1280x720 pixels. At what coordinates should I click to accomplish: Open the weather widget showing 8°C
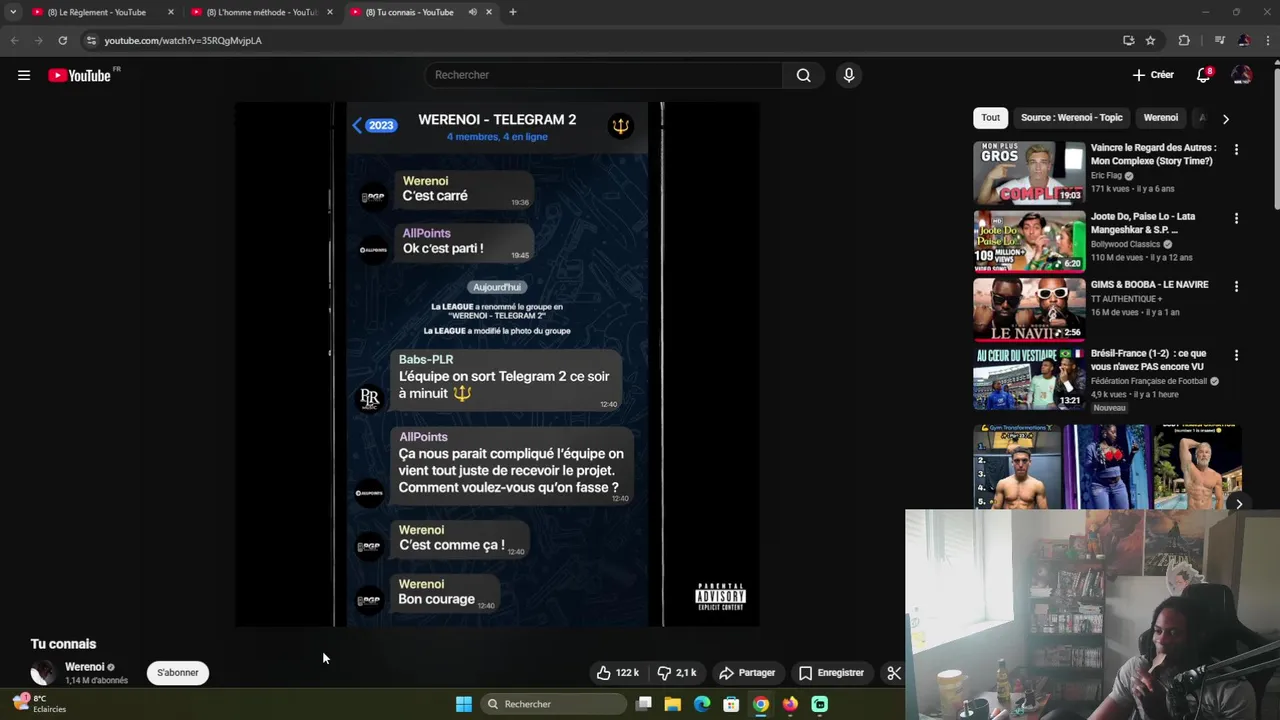pos(40,704)
